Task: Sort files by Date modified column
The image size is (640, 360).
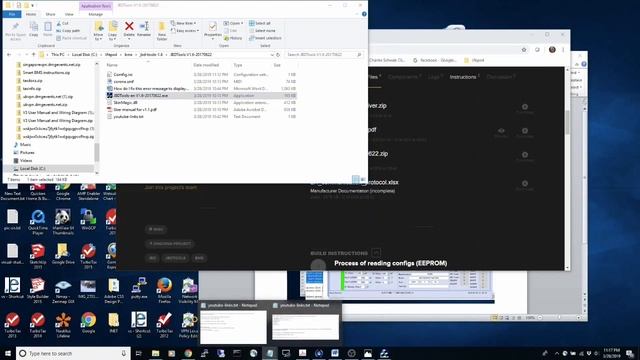Action: point(206,65)
